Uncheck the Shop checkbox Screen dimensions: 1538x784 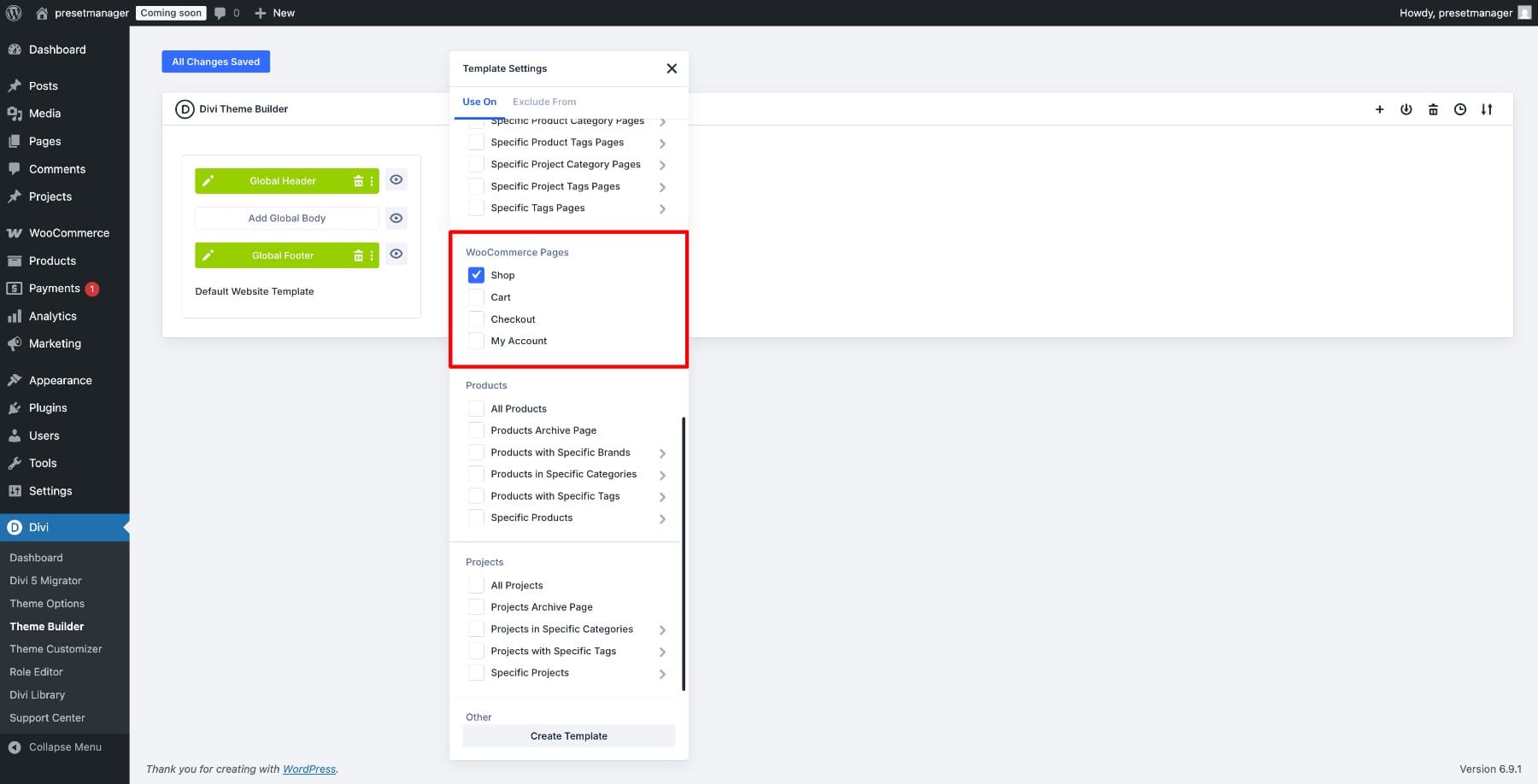476,275
